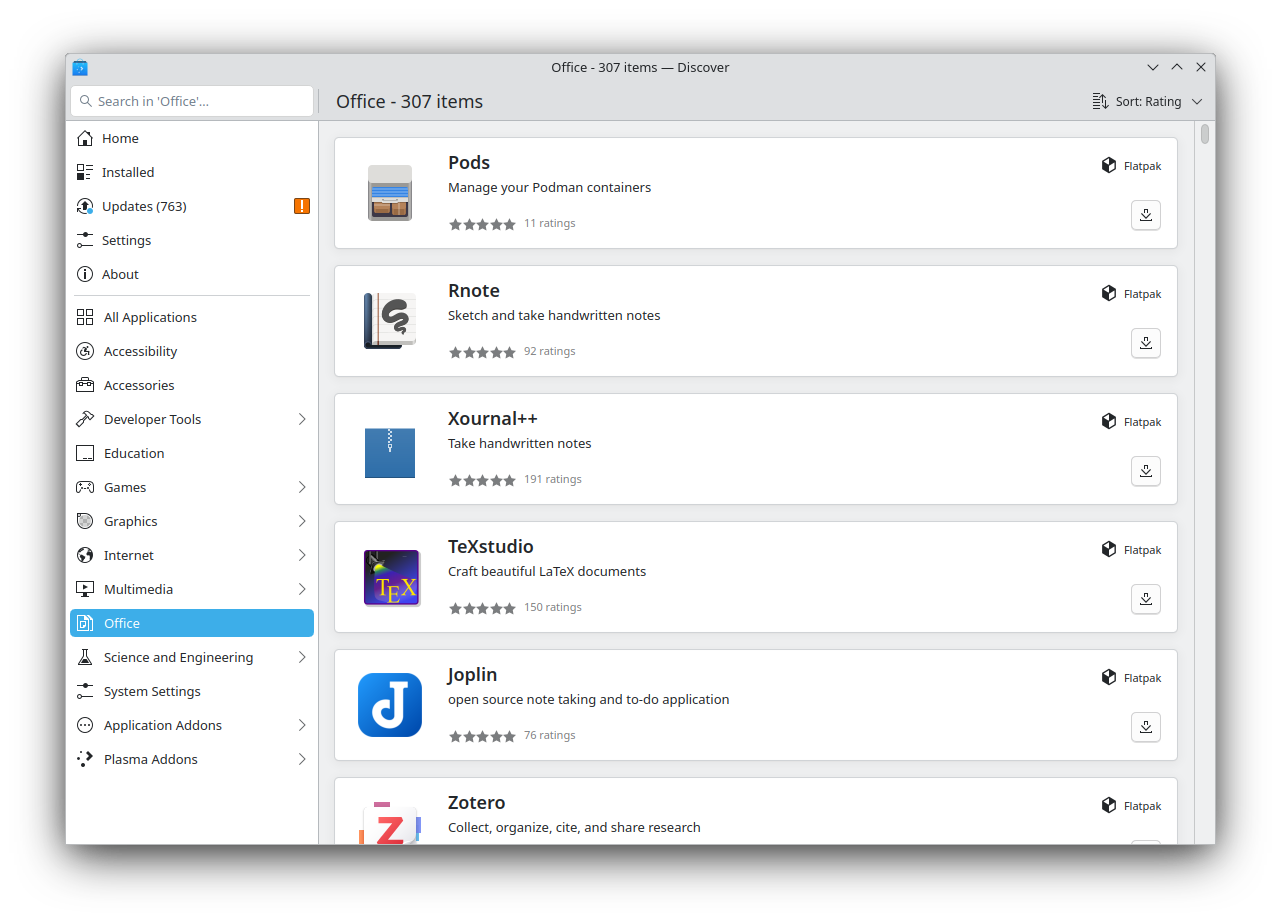Click the Installed grid icon in sidebar
1281x922 pixels.
pyautogui.click(x=85, y=172)
